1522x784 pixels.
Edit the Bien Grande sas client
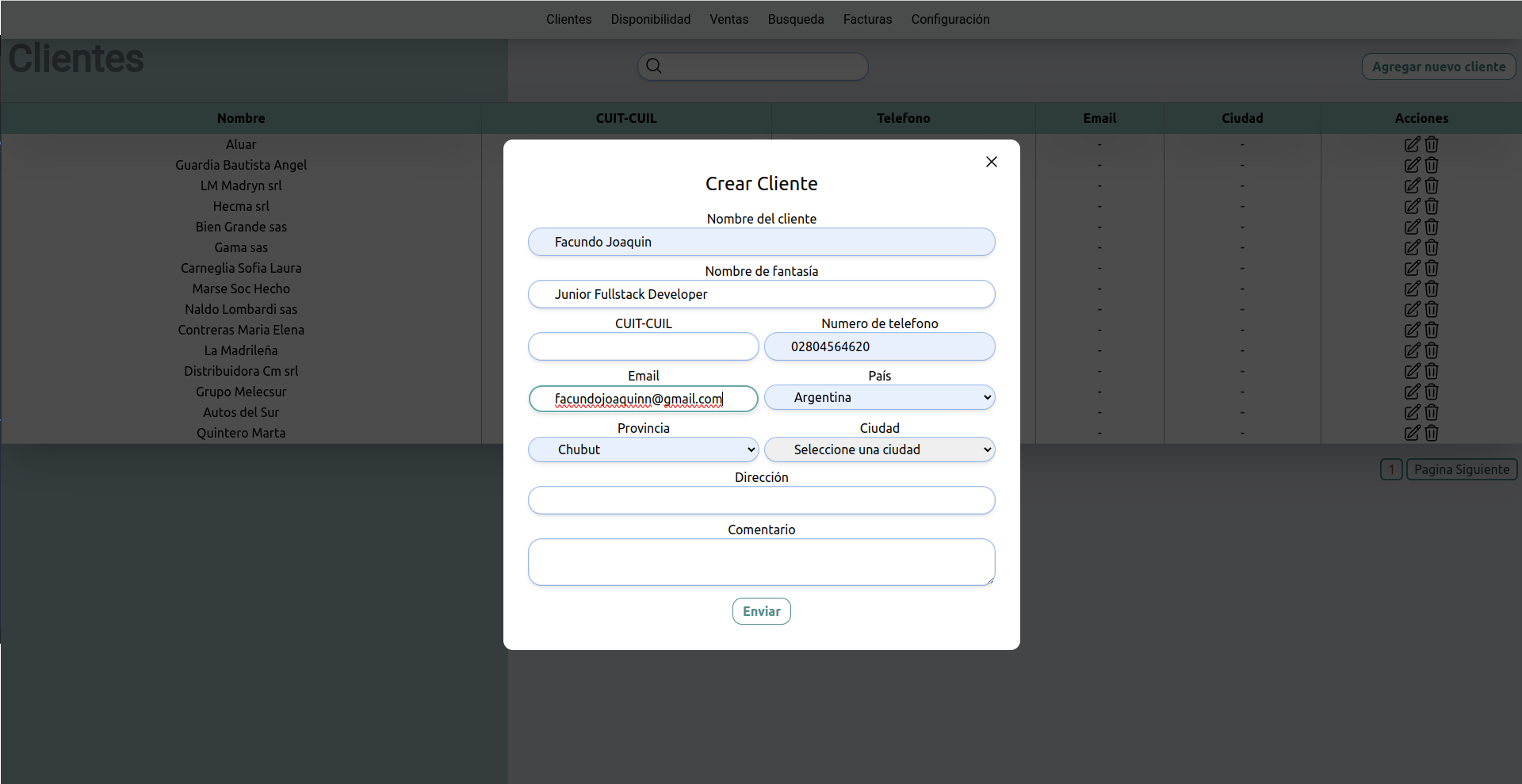click(x=1412, y=227)
